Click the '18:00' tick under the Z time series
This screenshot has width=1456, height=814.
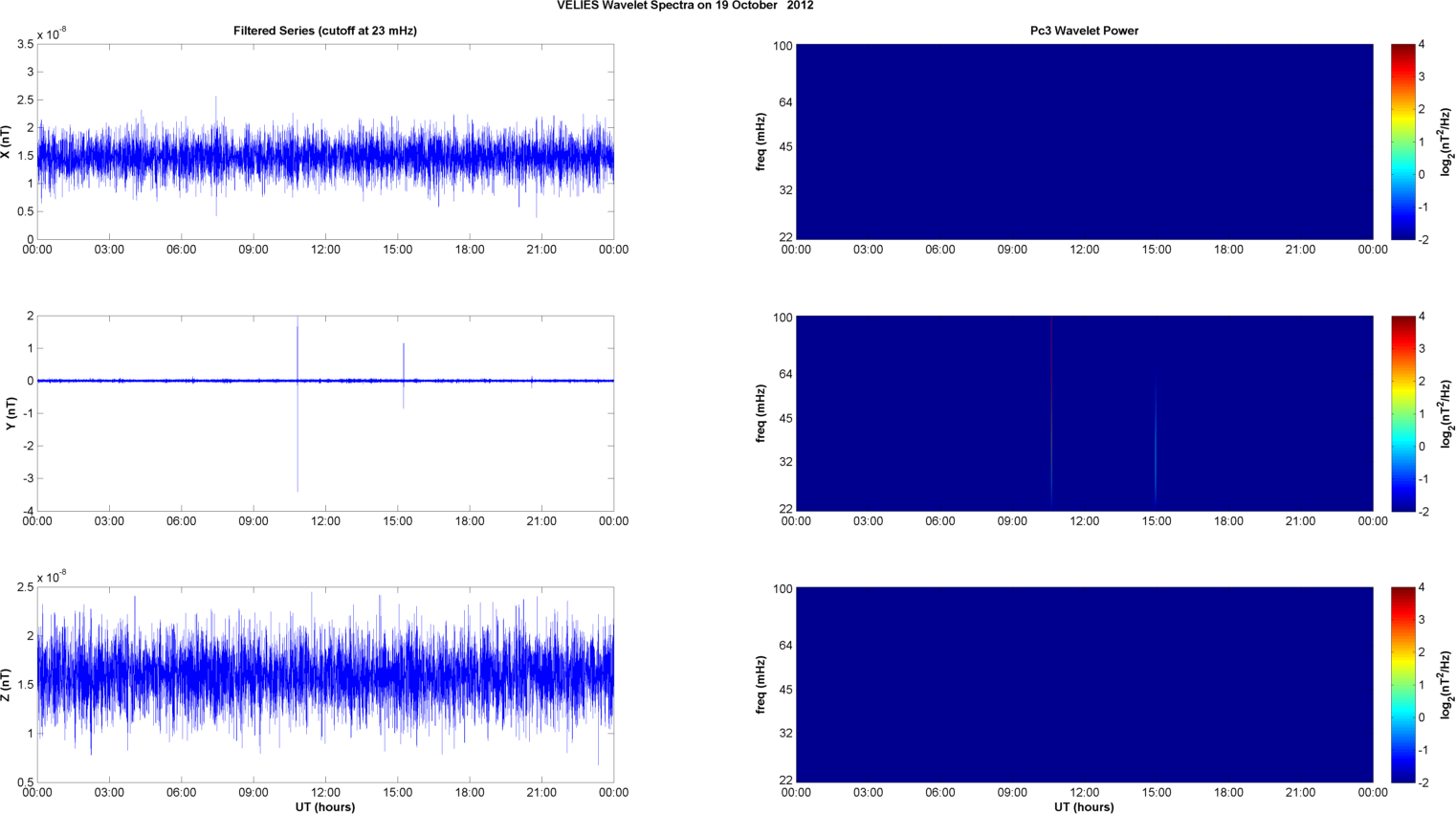tap(470, 793)
